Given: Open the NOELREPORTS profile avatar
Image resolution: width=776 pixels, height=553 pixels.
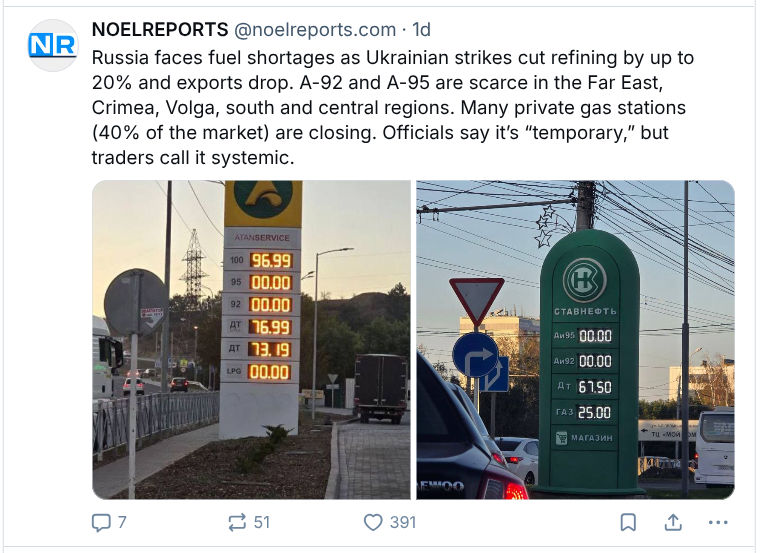Looking at the screenshot, I should (x=52, y=45).
